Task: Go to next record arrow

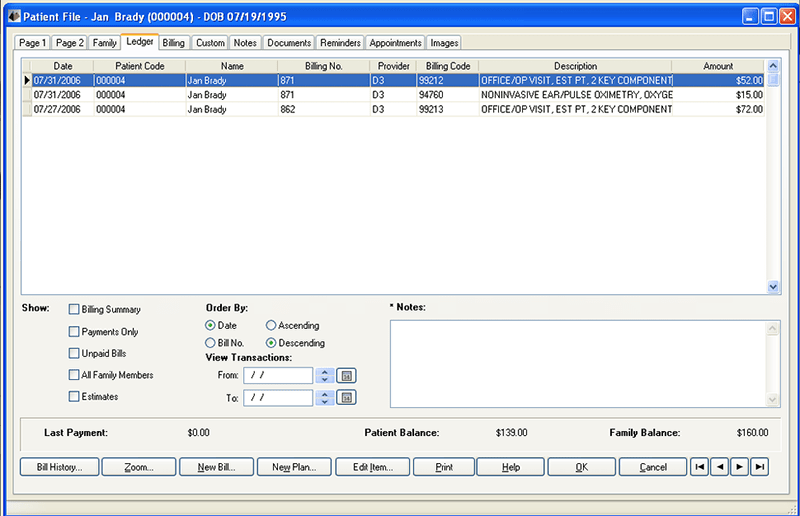Action: (739, 467)
